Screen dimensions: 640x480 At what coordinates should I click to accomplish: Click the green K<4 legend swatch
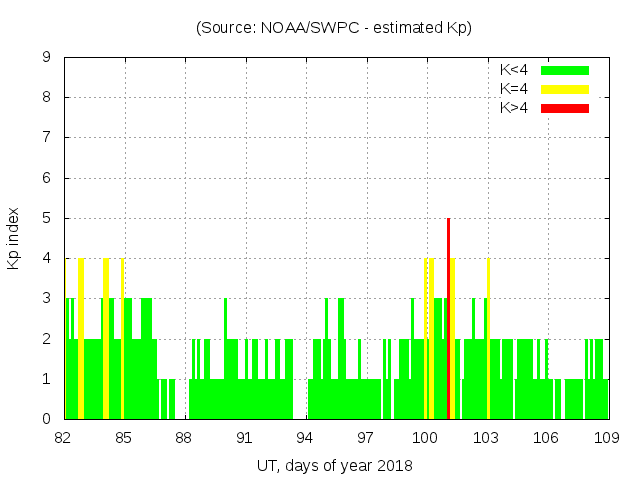click(x=565, y=70)
